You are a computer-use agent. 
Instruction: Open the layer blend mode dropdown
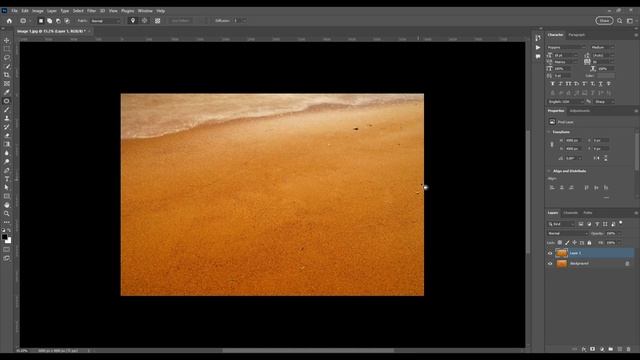click(567, 233)
